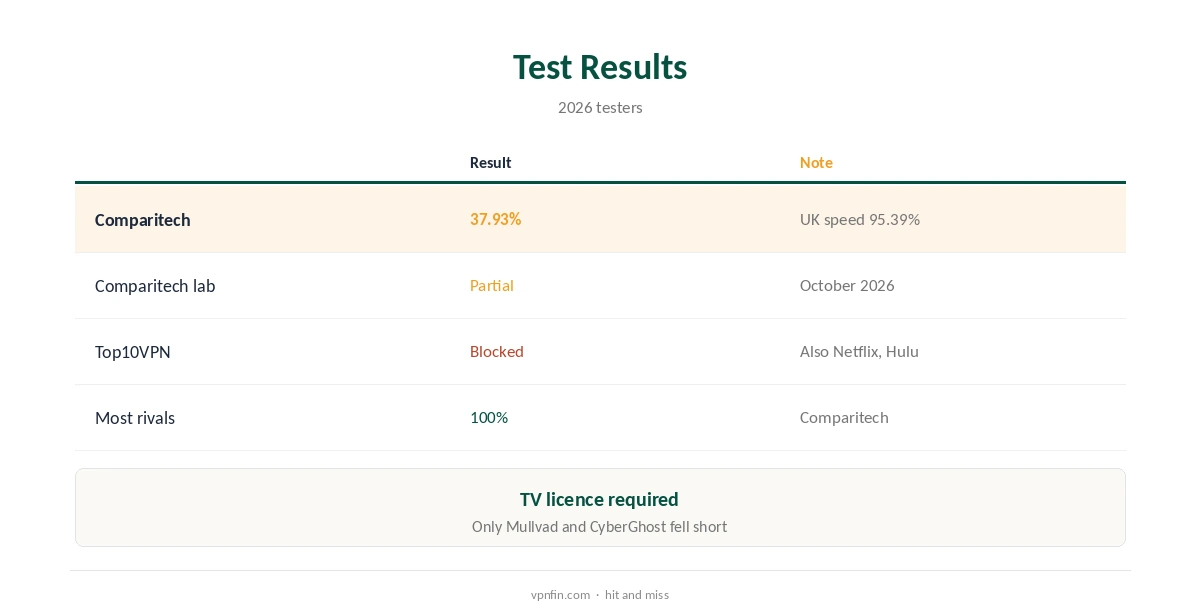Select the "Comparitech lab" row label
The image size is (1200, 614).
click(x=155, y=286)
